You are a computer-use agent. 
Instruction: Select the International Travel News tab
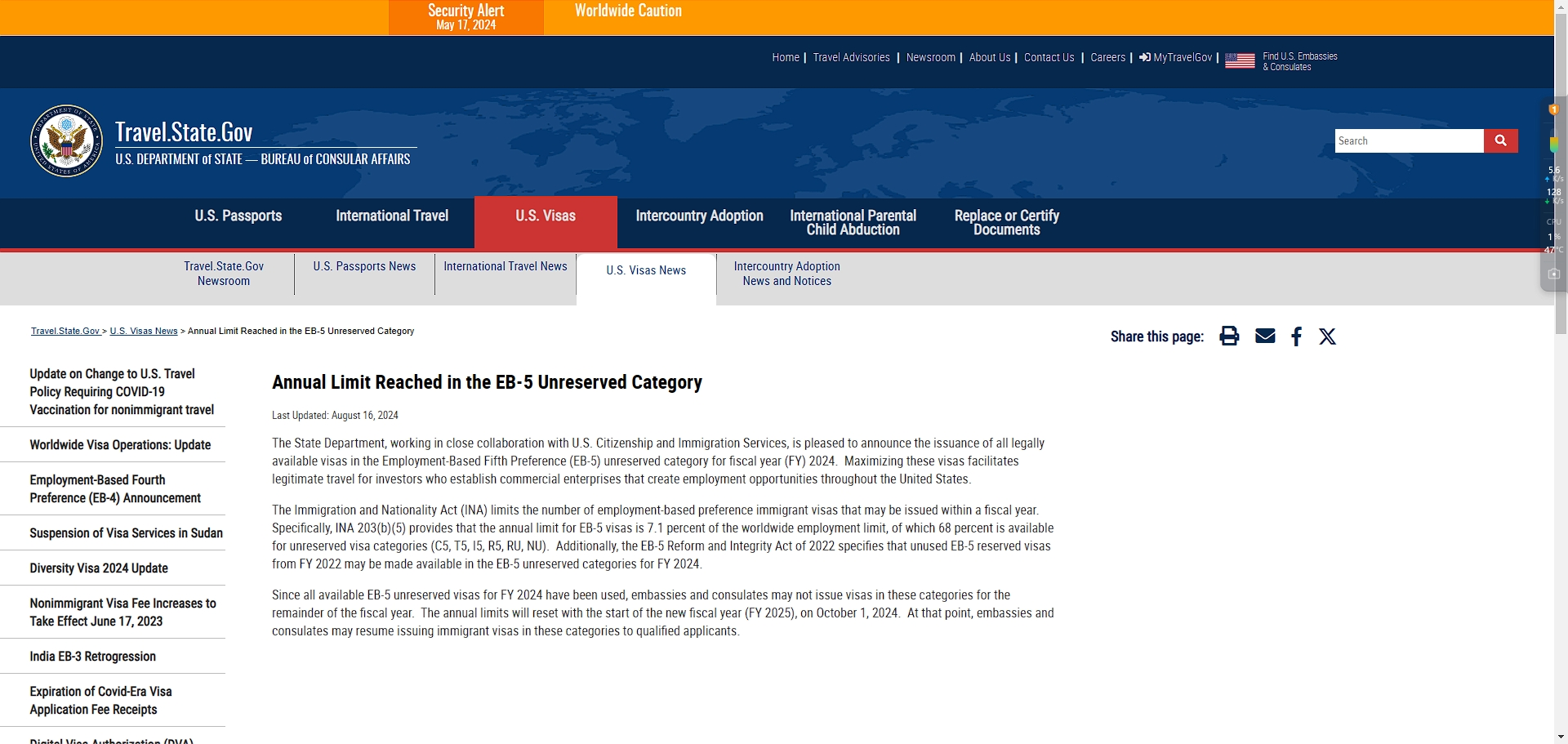506,266
